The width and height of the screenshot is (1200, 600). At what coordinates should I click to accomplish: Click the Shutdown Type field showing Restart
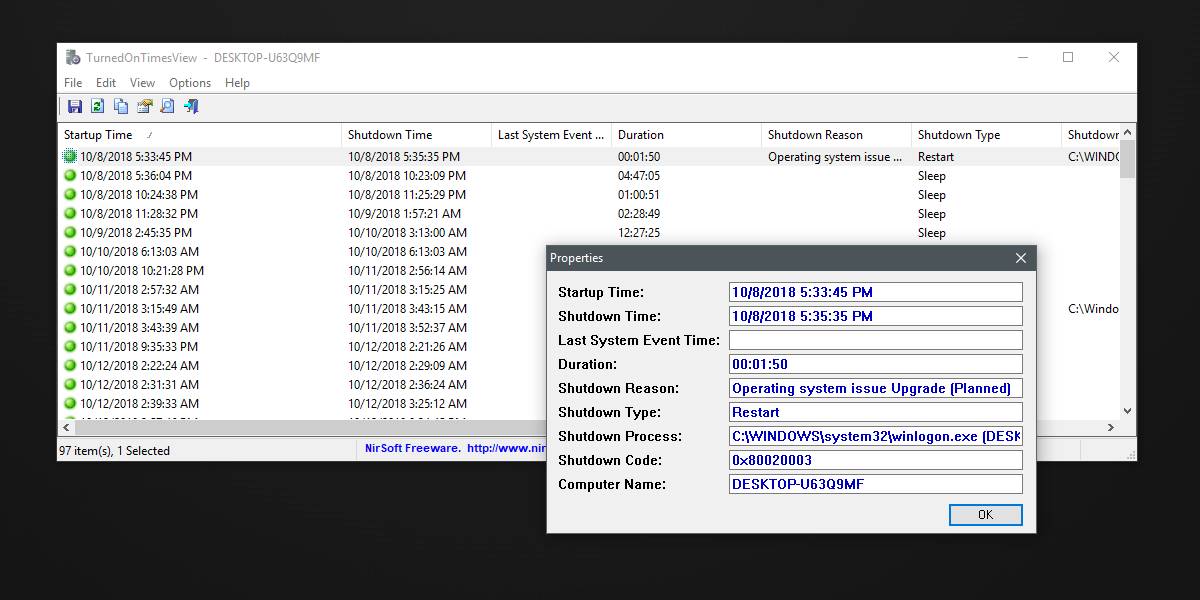point(876,412)
